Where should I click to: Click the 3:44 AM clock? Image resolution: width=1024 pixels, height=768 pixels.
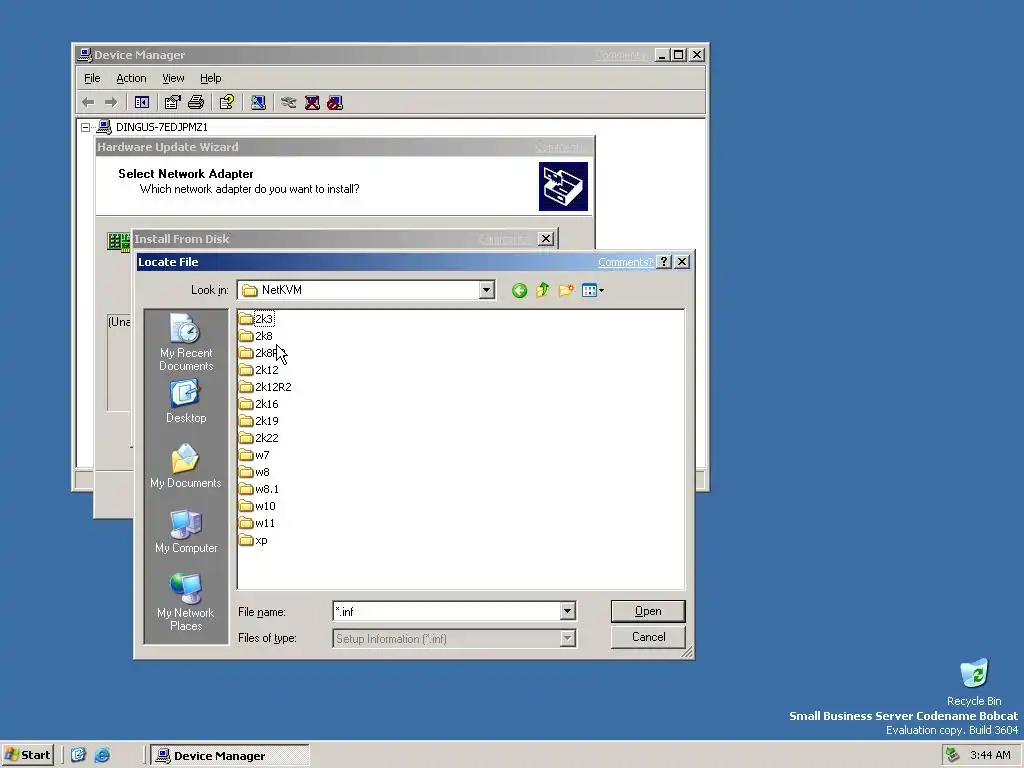pos(990,755)
